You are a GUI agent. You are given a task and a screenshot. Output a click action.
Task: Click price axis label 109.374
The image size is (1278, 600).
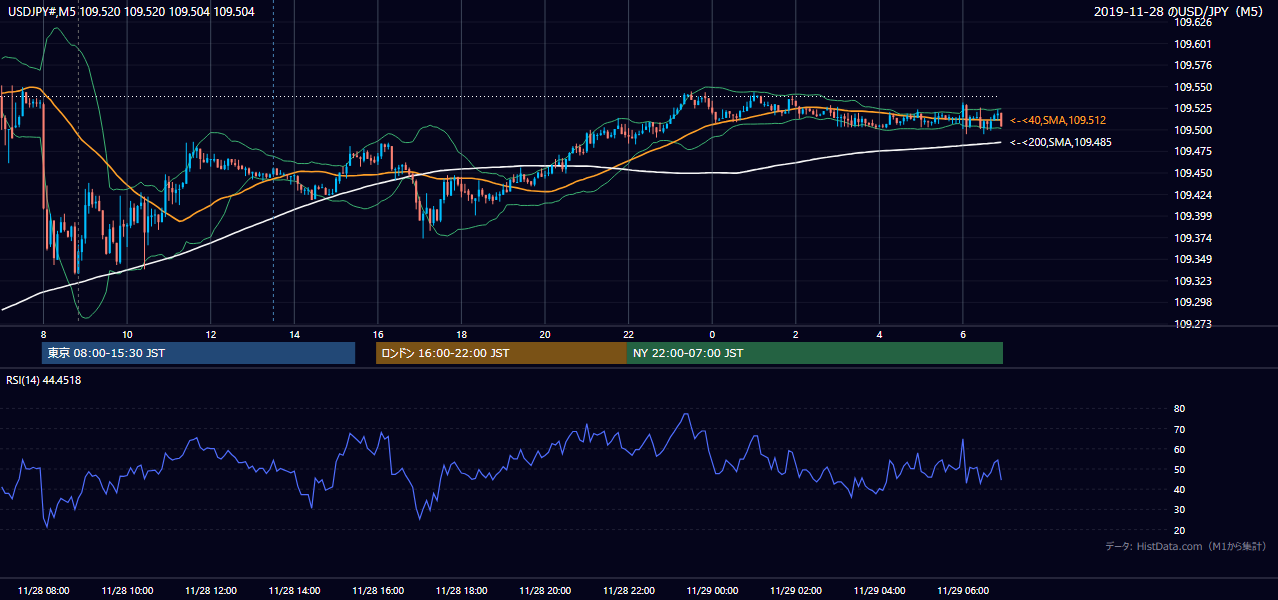click(x=1193, y=238)
